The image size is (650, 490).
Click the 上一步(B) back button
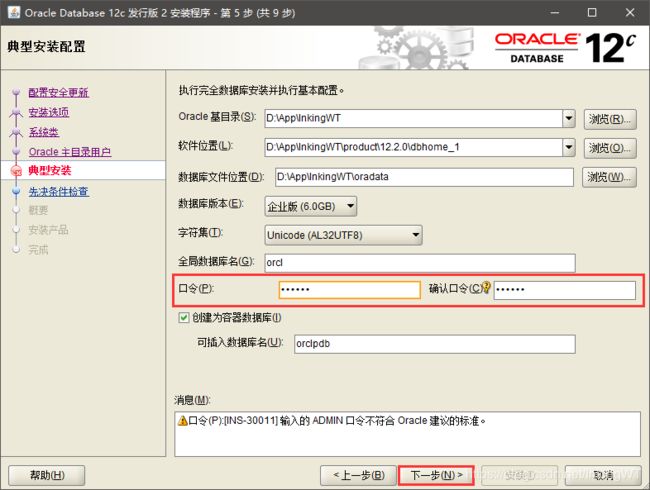click(358, 475)
